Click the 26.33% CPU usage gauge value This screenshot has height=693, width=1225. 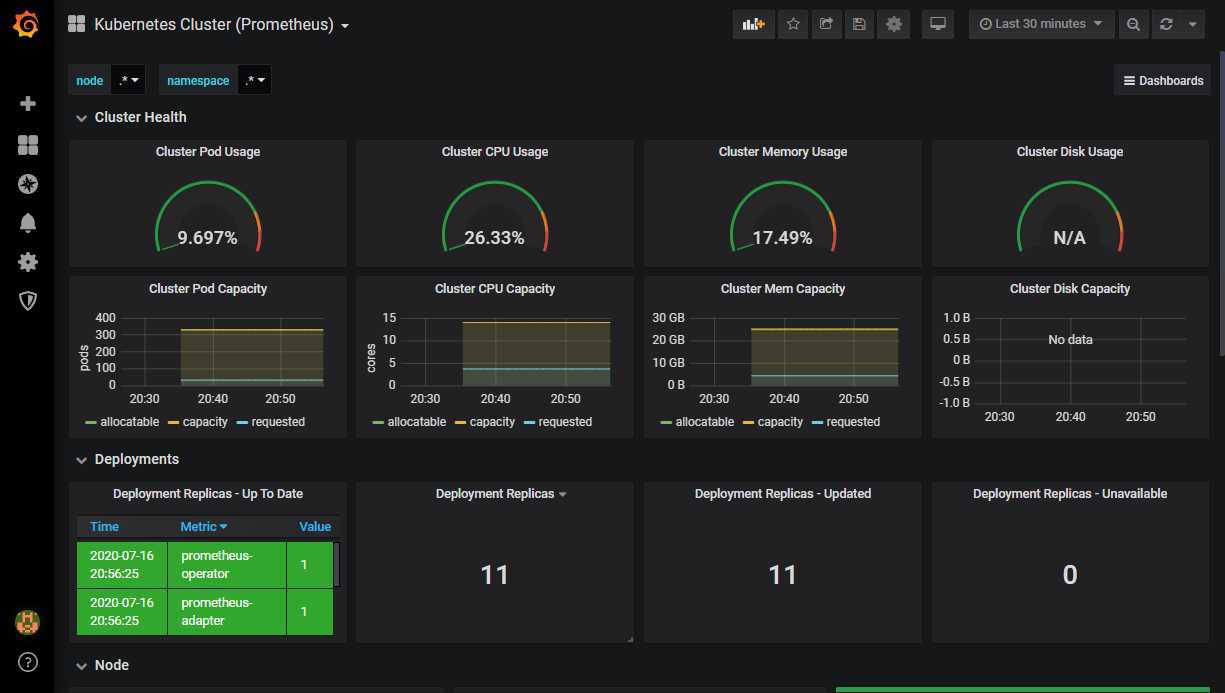tap(495, 238)
